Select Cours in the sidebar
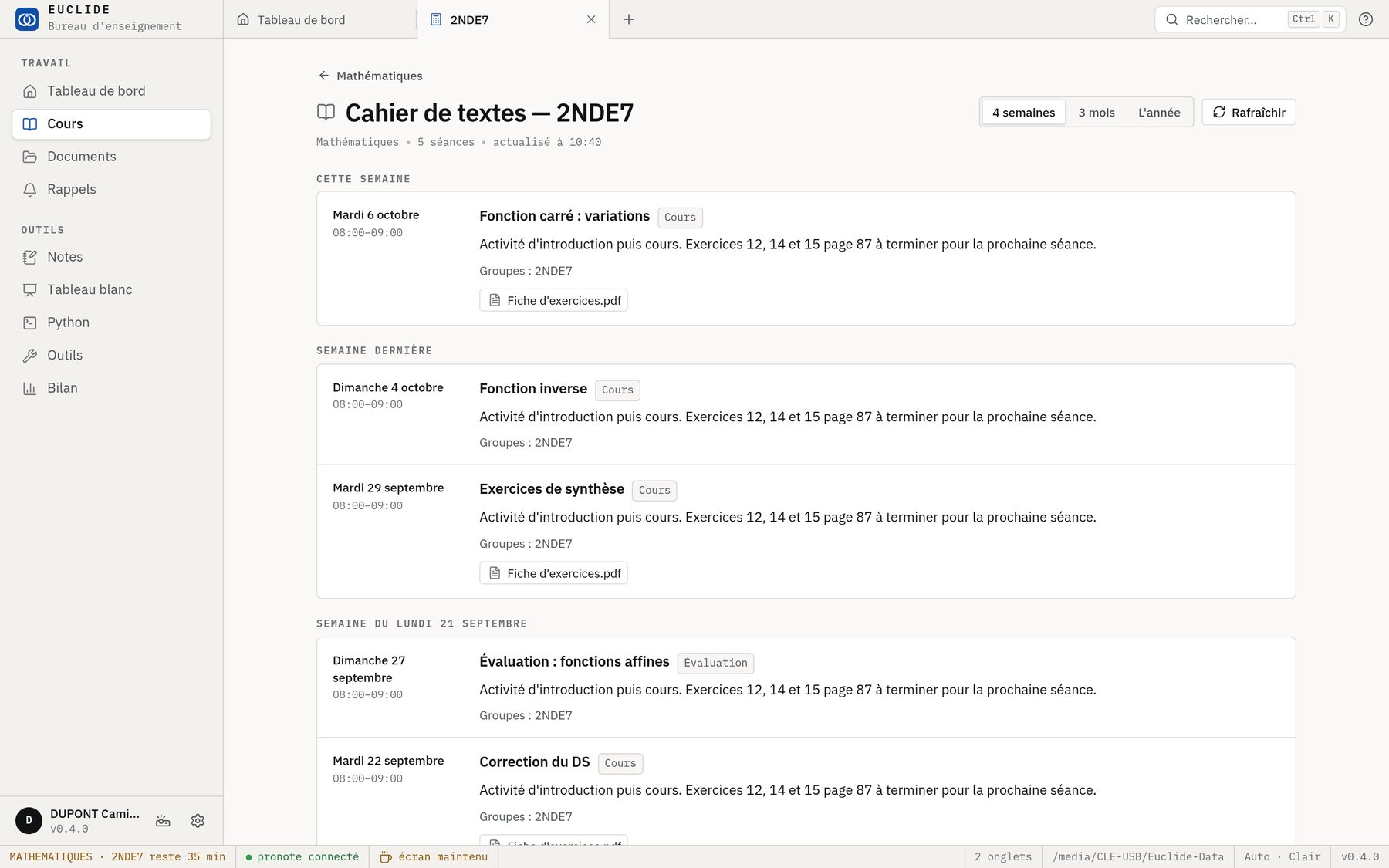1389x868 pixels. (111, 124)
